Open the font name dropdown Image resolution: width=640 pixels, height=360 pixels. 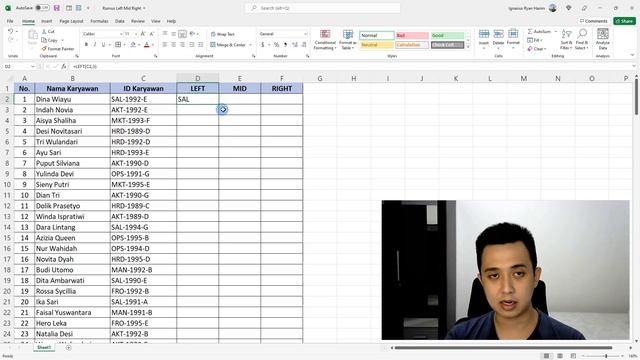tap(121, 34)
